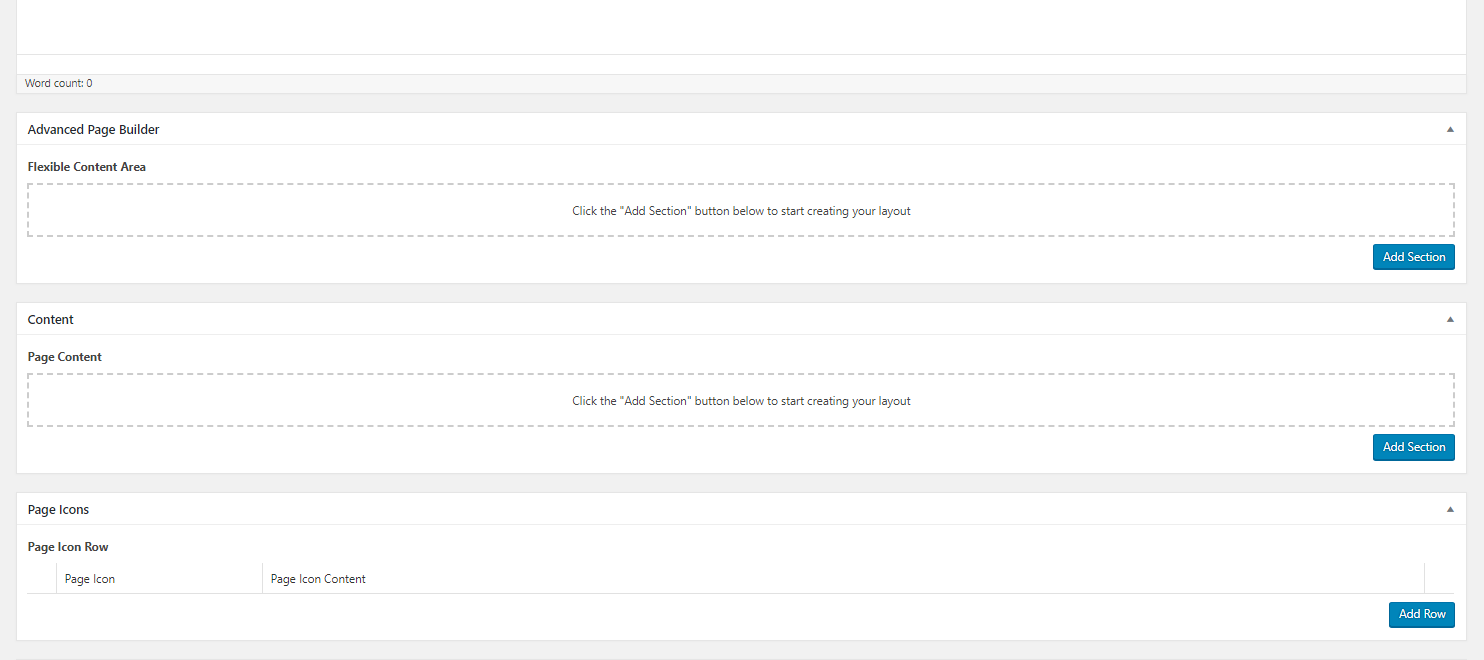Click the Advanced Page Builder panel title

click(x=93, y=130)
